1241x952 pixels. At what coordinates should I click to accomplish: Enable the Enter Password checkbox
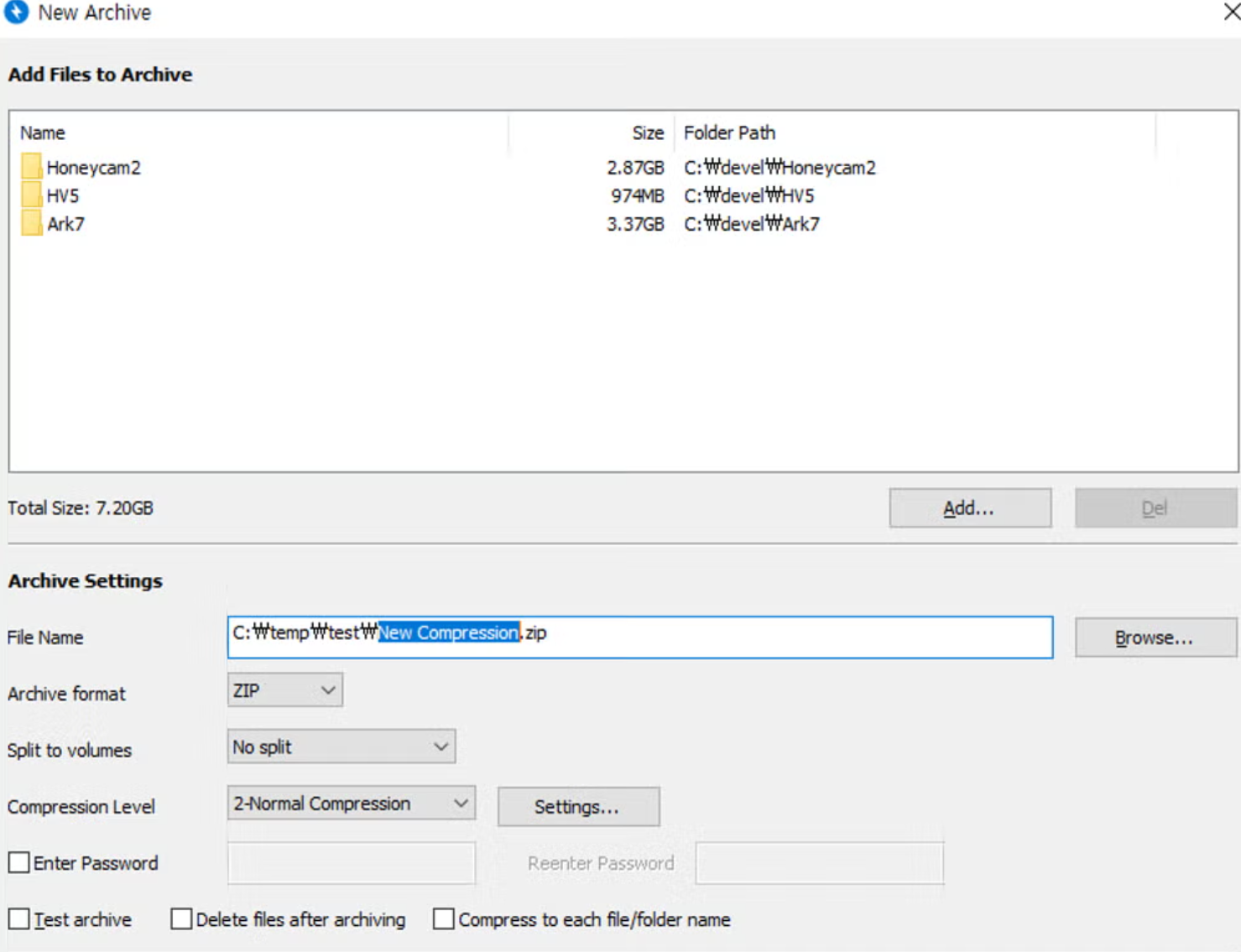[x=18, y=862]
